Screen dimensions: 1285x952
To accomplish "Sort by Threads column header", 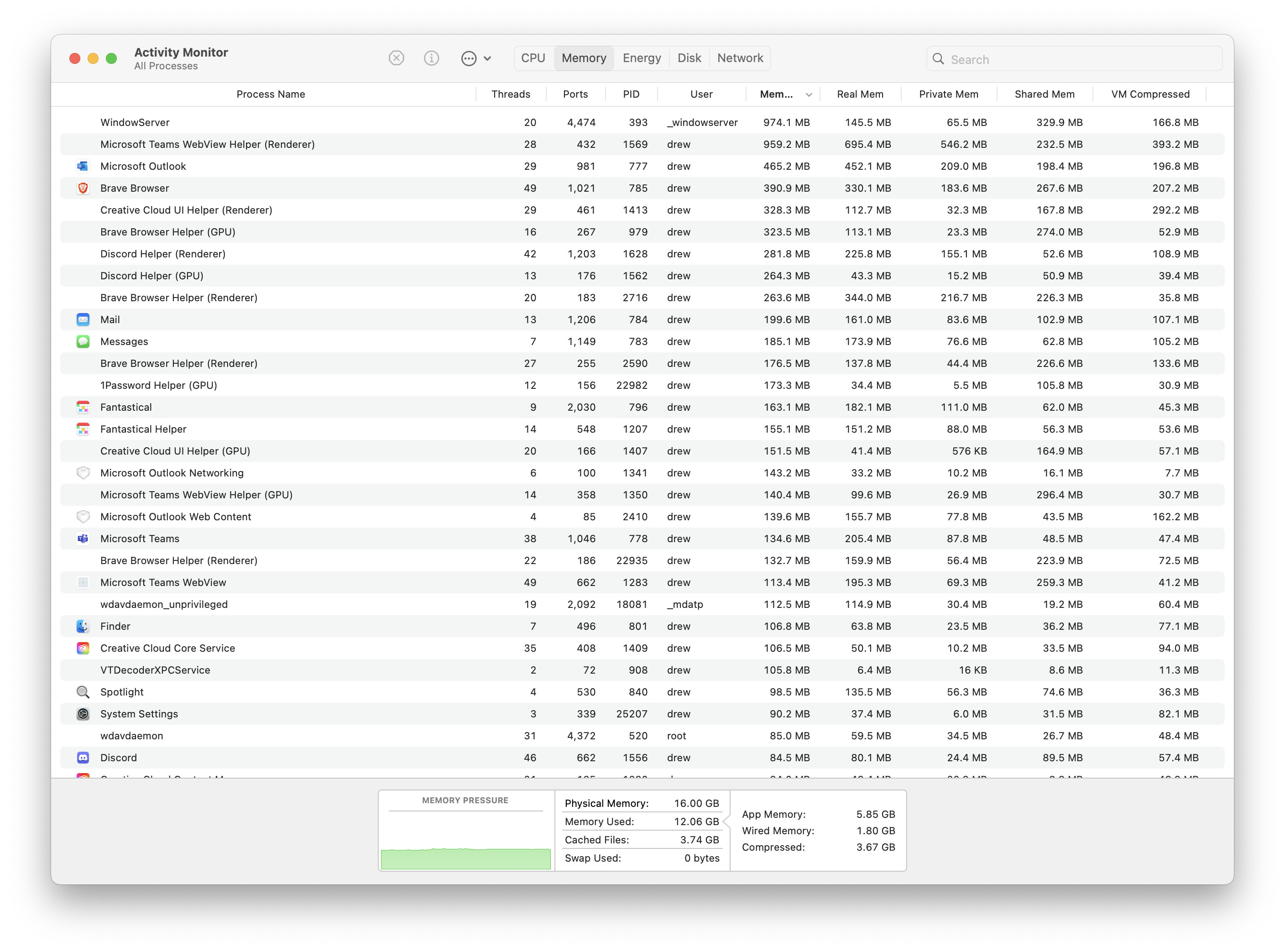I will tap(511, 94).
